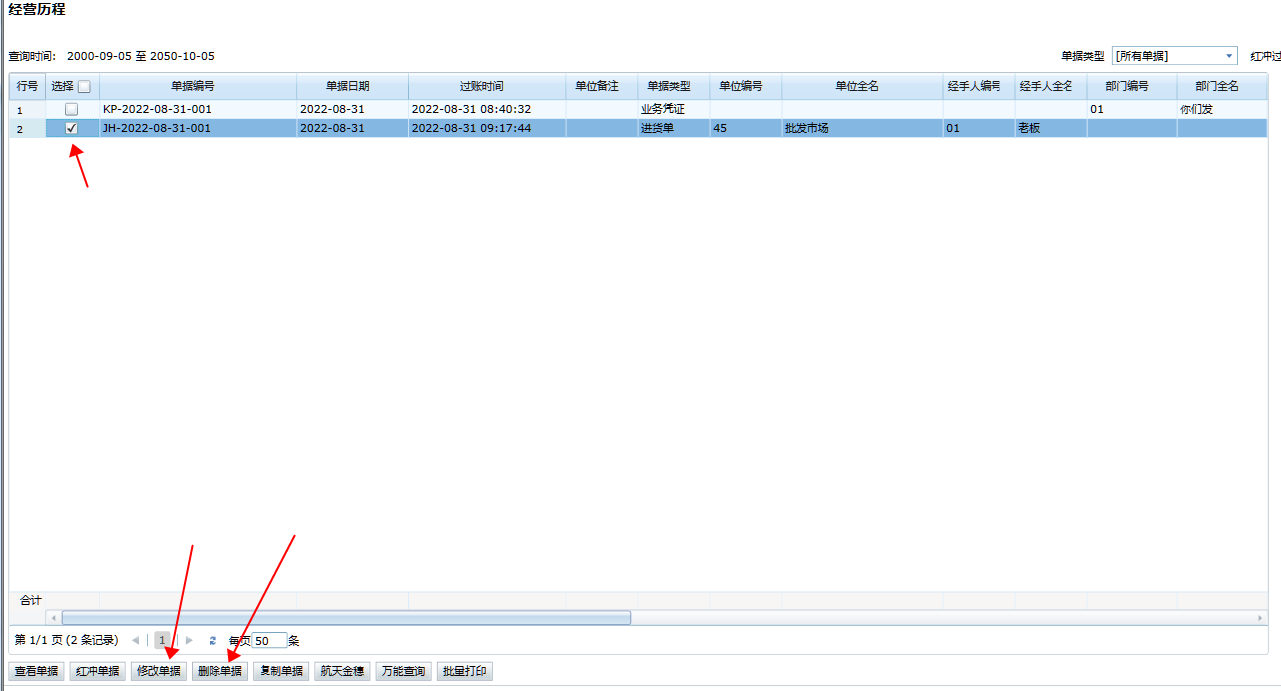Click the refresh icon in pagination bar
The height and width of the screenshot is (691, 1281).
(x=212, y=640)
